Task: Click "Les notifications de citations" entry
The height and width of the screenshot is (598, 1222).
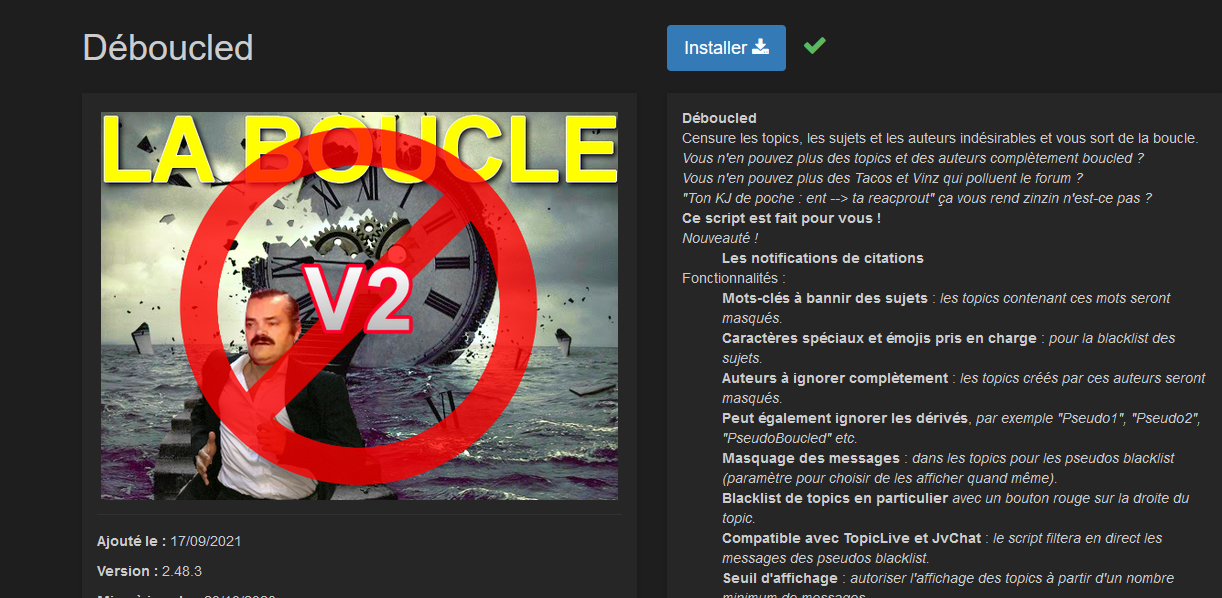Action: click(x=823, y=258)
